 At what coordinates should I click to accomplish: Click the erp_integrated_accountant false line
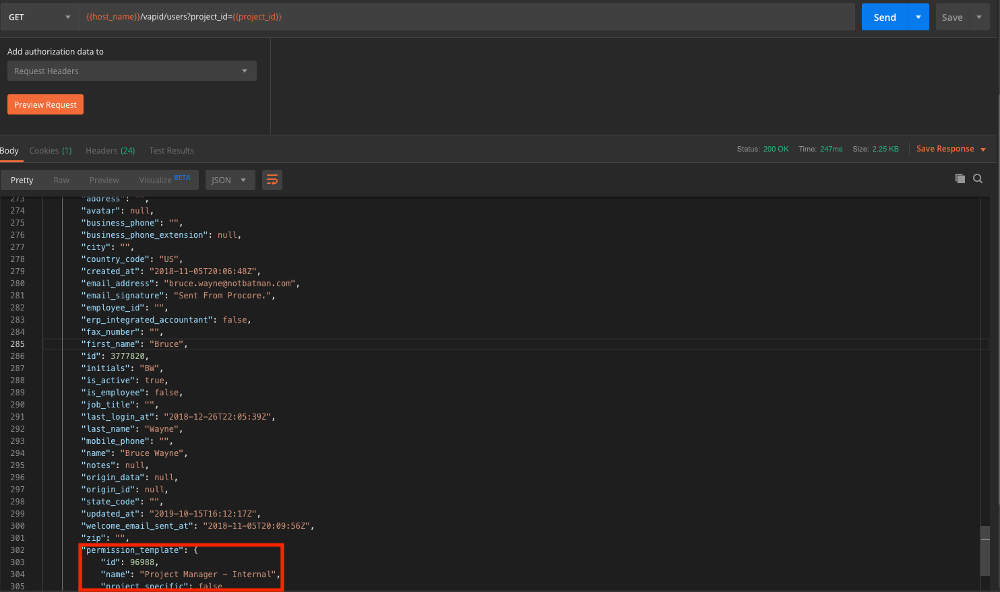[x=166, y=320]
